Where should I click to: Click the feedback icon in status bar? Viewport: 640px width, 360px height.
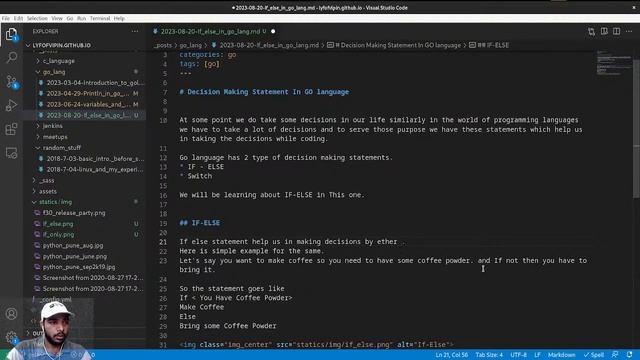(x=615, y=355)
